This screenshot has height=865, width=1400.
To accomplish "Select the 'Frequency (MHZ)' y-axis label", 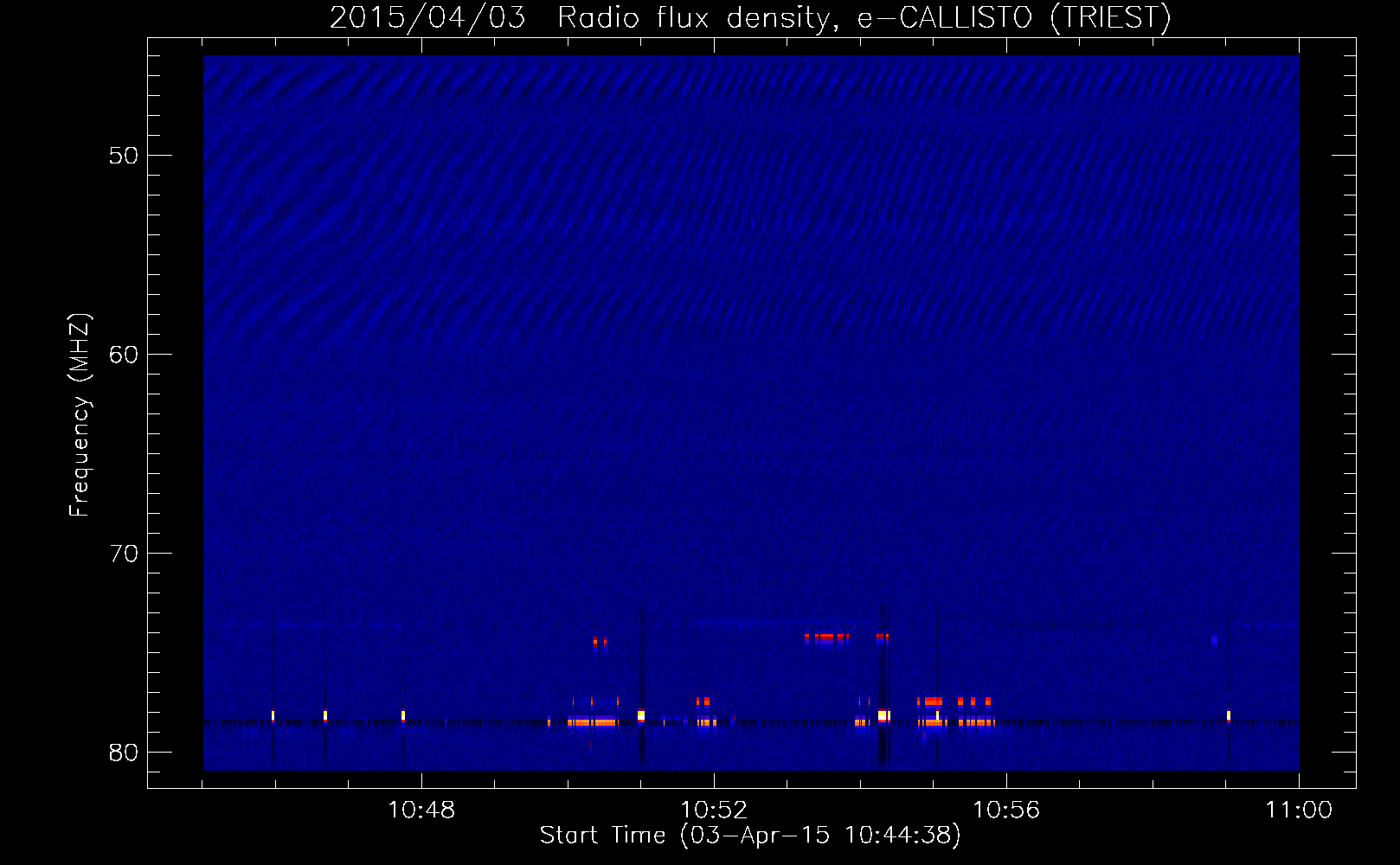I will 79,415.
